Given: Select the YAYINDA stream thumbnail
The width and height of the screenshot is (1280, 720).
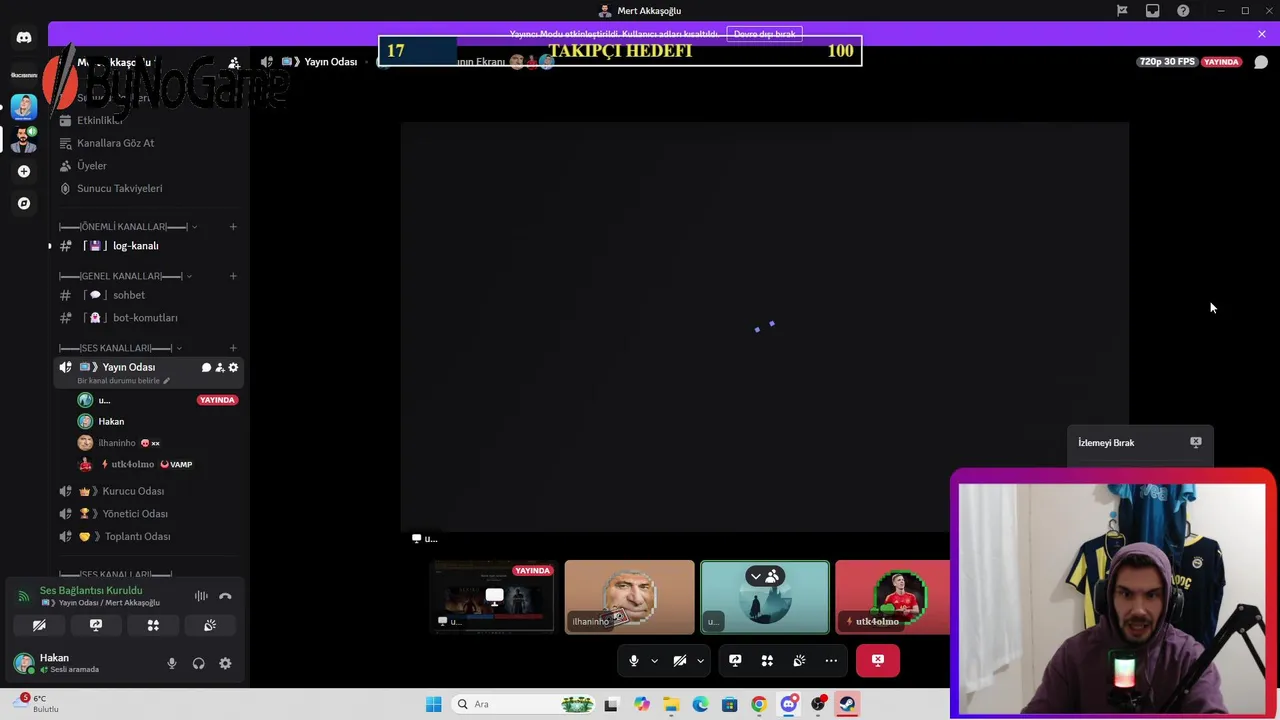Looking at the screenshot, I should (x=492, y=597).
